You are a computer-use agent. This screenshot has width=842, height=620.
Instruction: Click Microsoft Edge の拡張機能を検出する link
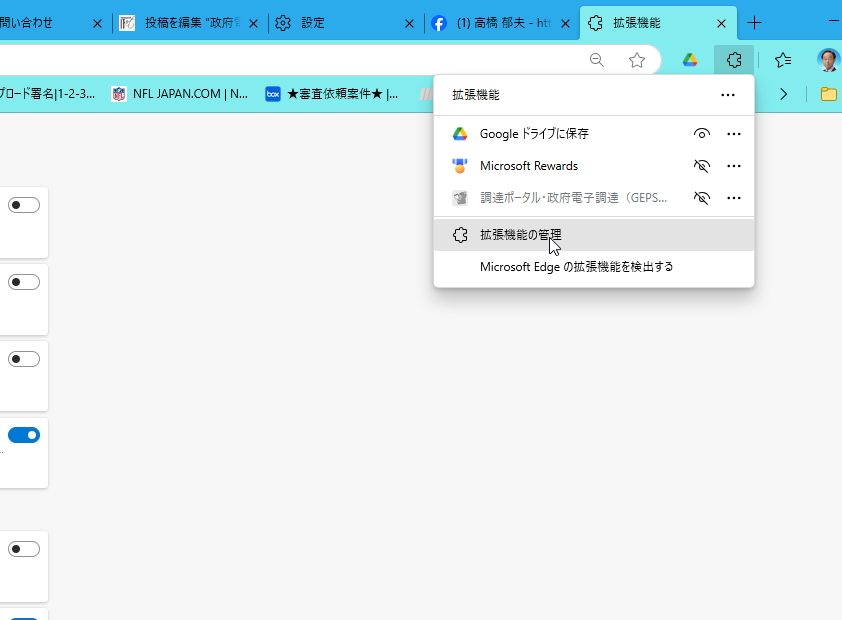(576, 267)
